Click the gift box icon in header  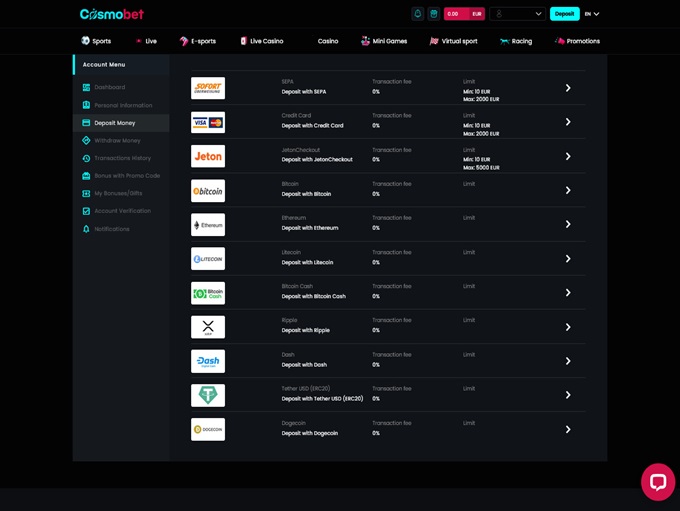tap(434, 14)
